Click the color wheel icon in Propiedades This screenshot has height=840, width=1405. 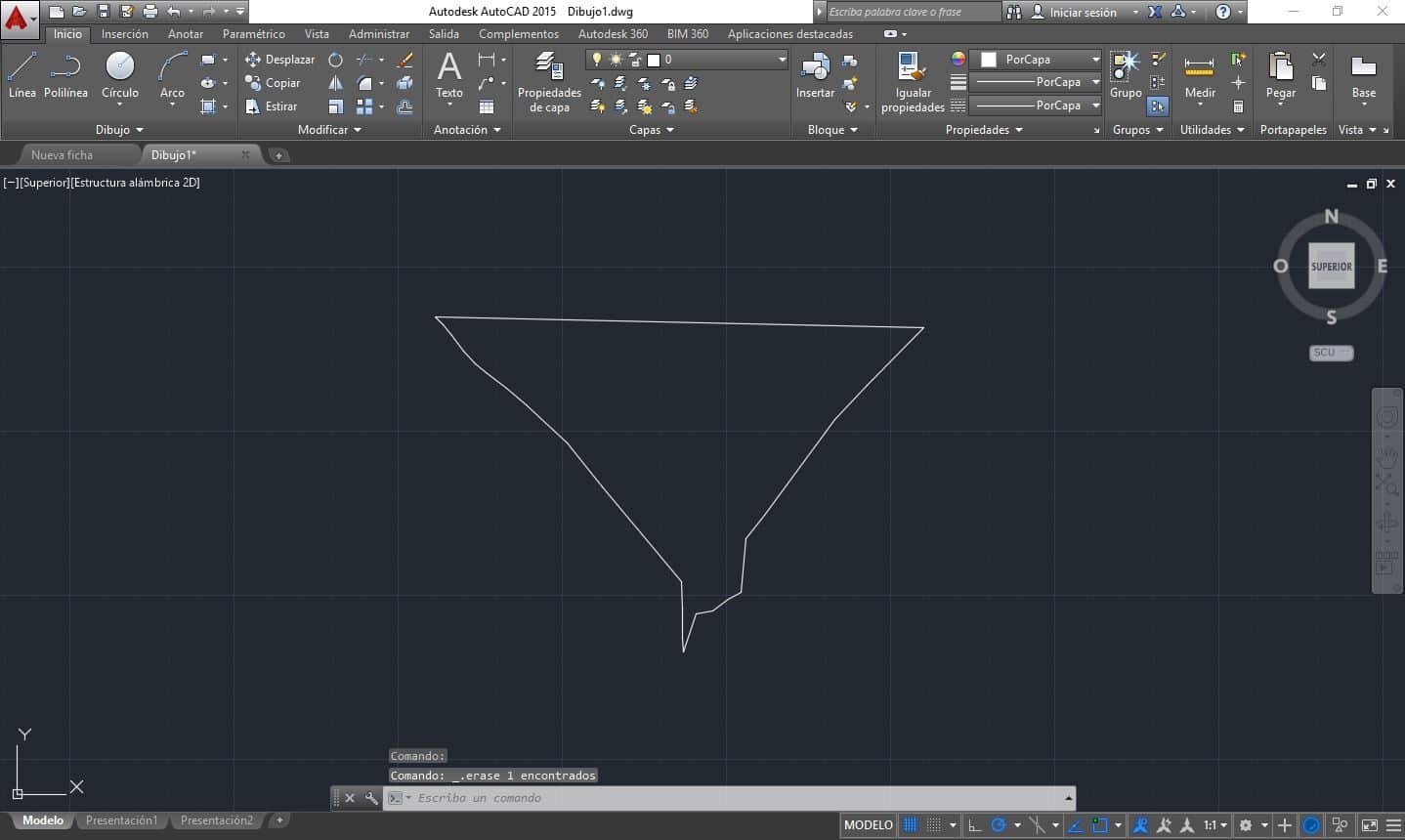click(x=958, y=60)
